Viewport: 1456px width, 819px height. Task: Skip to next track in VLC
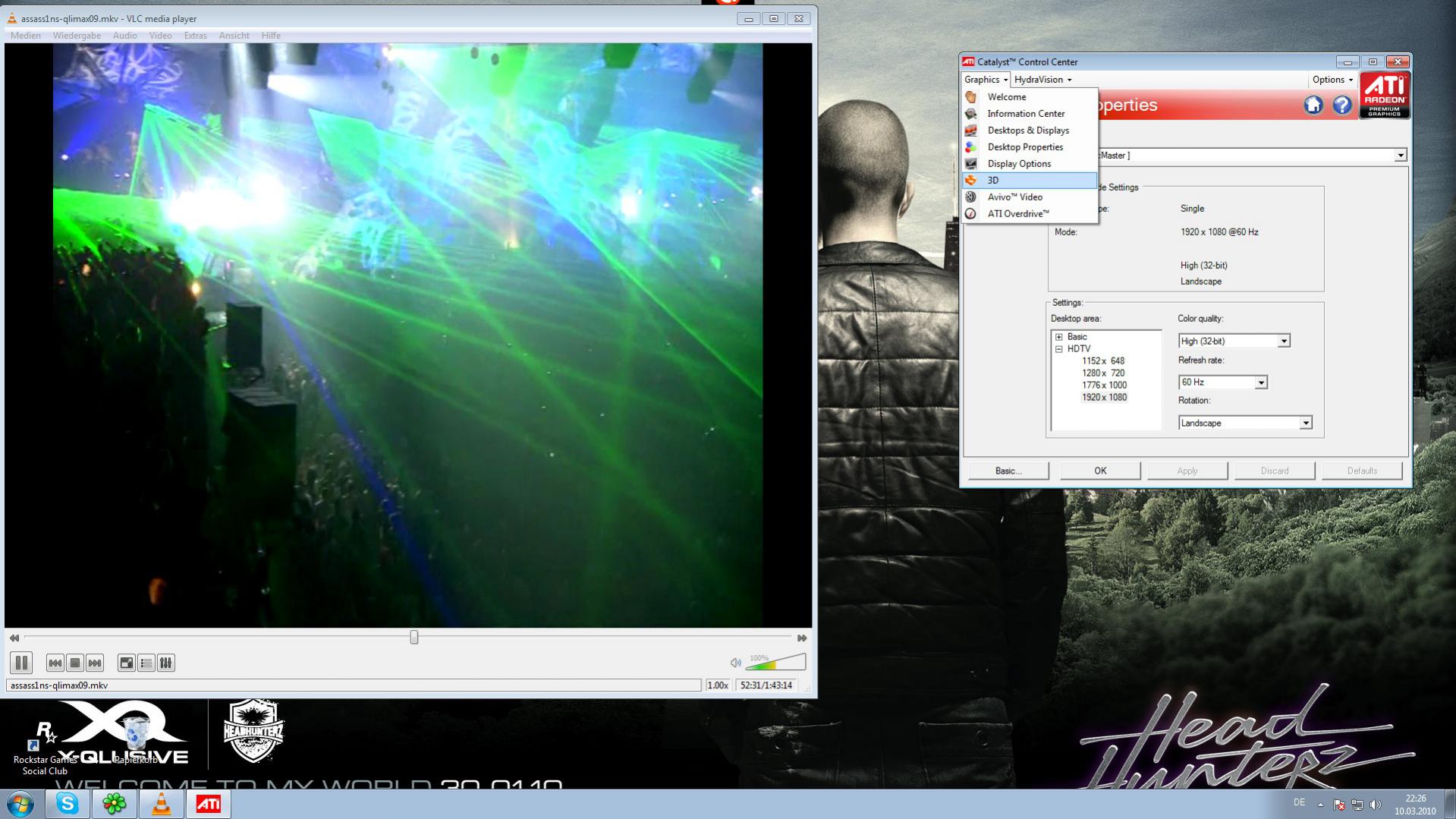[94, 663]
